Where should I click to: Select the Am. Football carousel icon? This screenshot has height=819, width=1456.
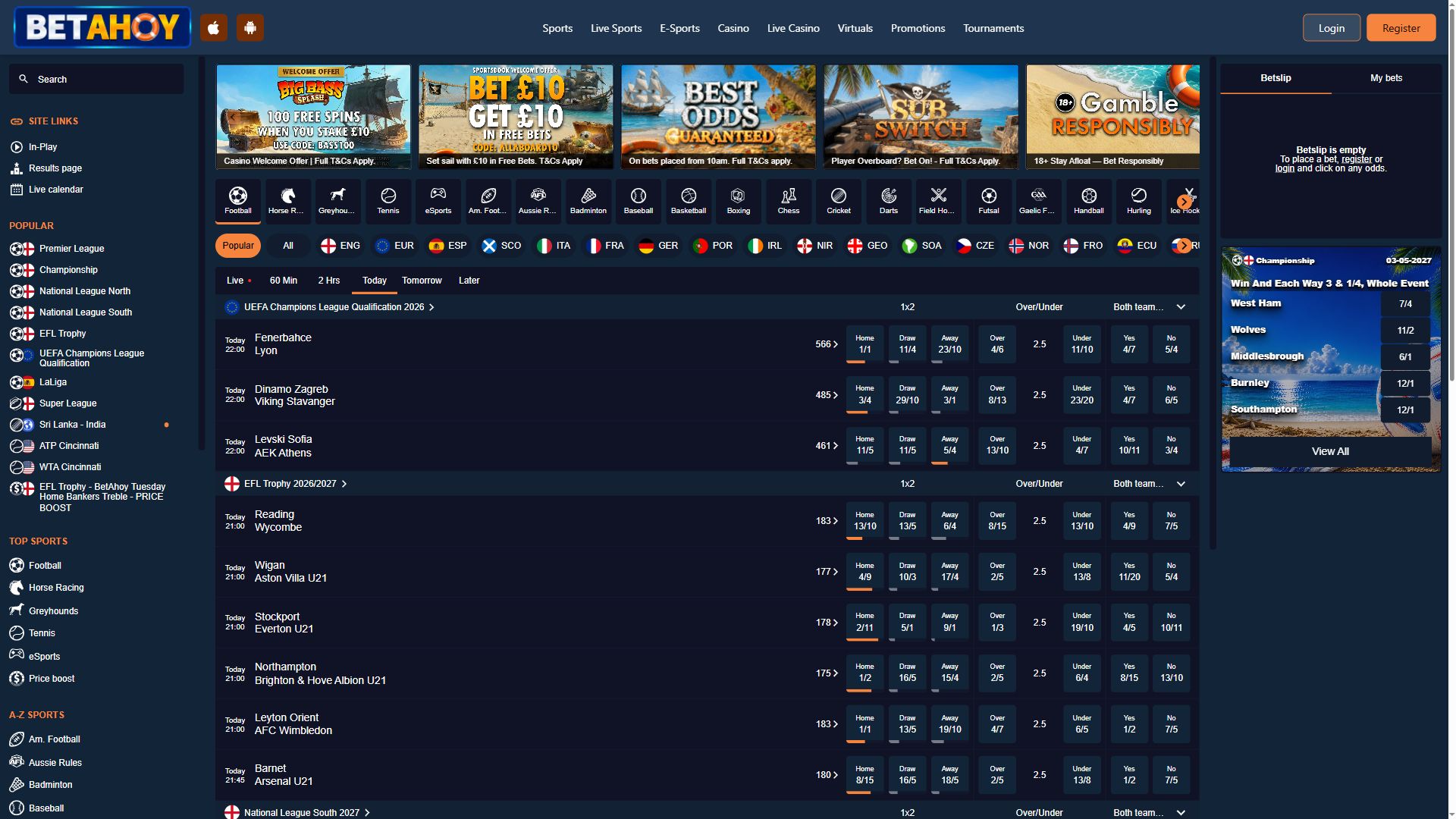[x=488, y=201]
